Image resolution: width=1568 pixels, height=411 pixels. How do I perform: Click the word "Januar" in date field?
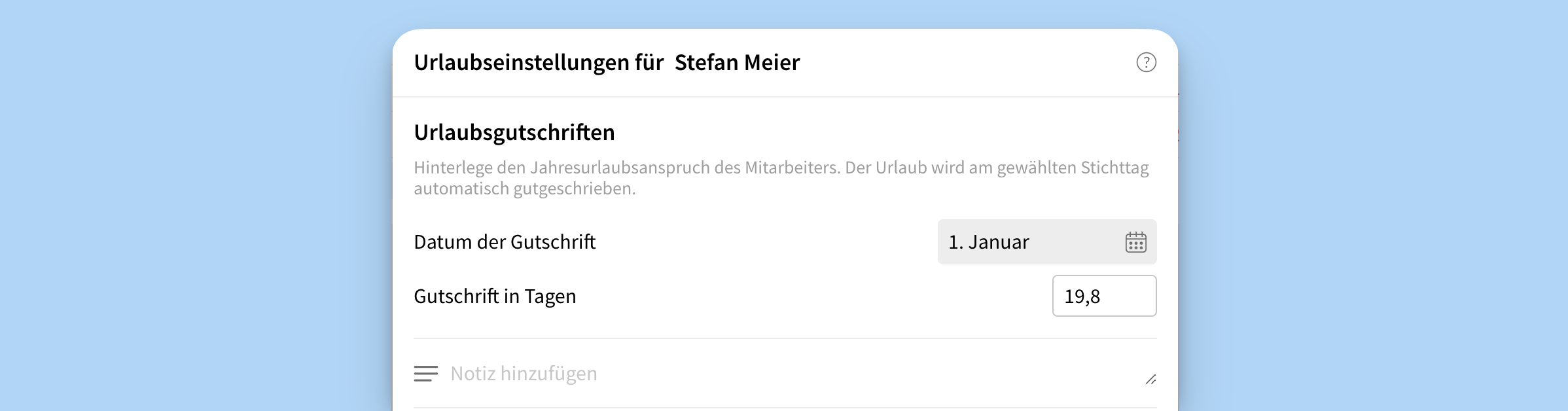coord(999,242)
